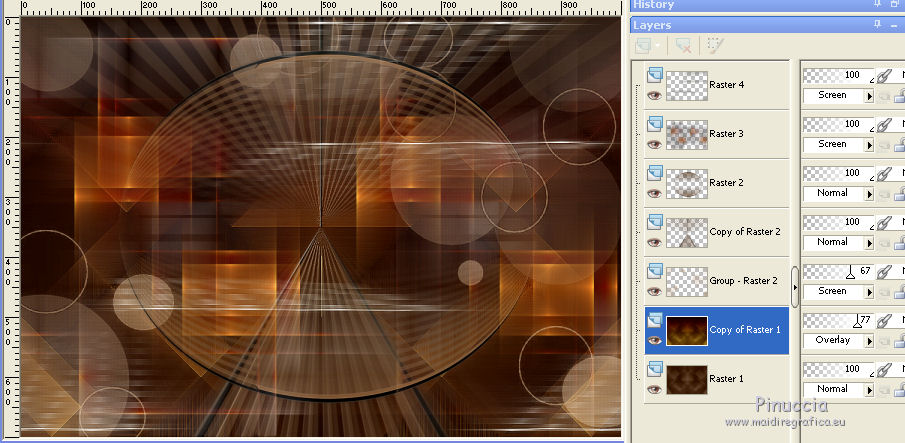Pin the History panel

pos(878,4)
